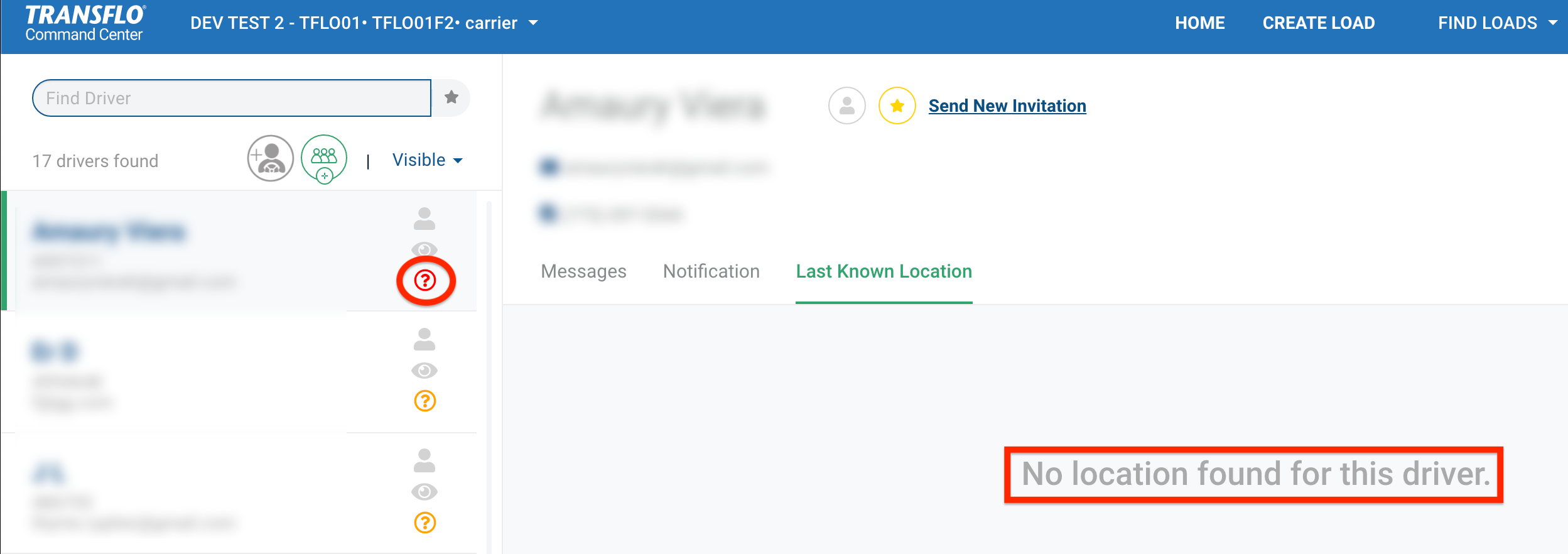
Task: Toggle visibility eye for the first driver
Action: (x=424, y=249)
